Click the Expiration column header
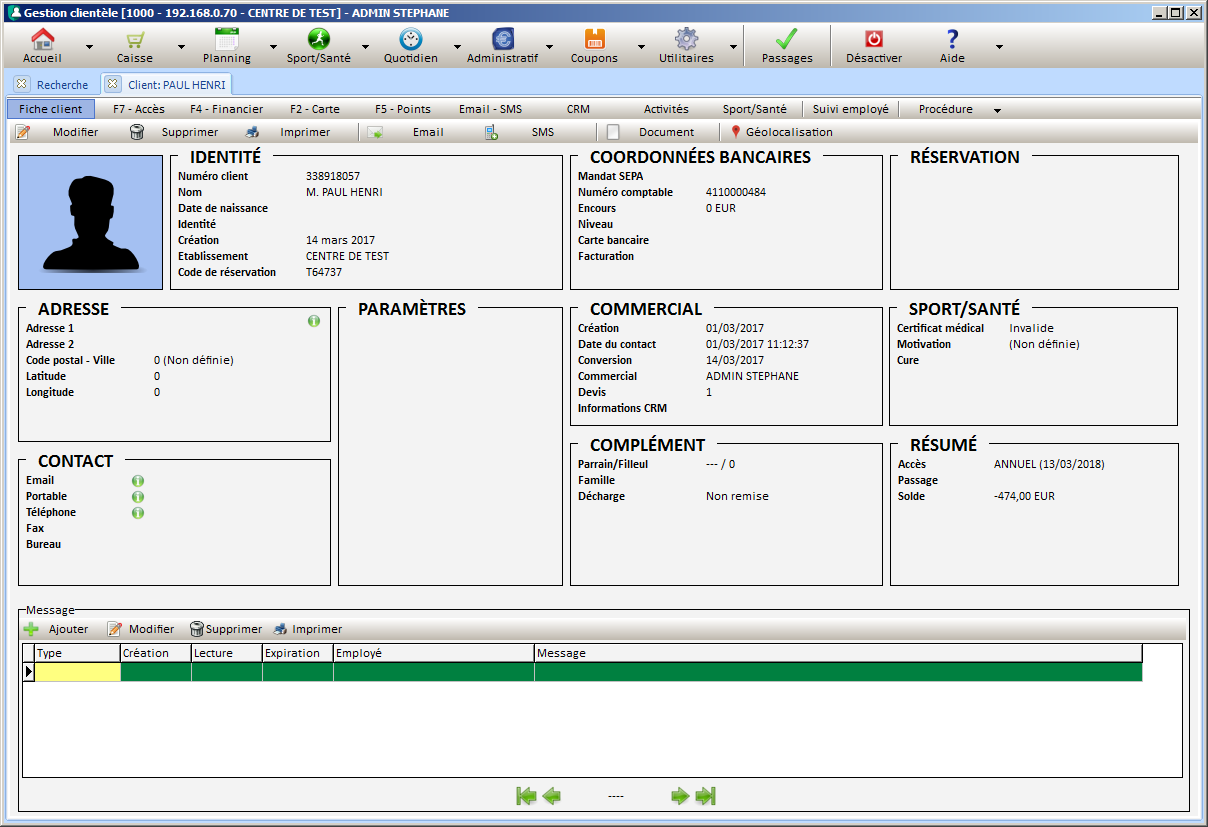 [298, 653]
